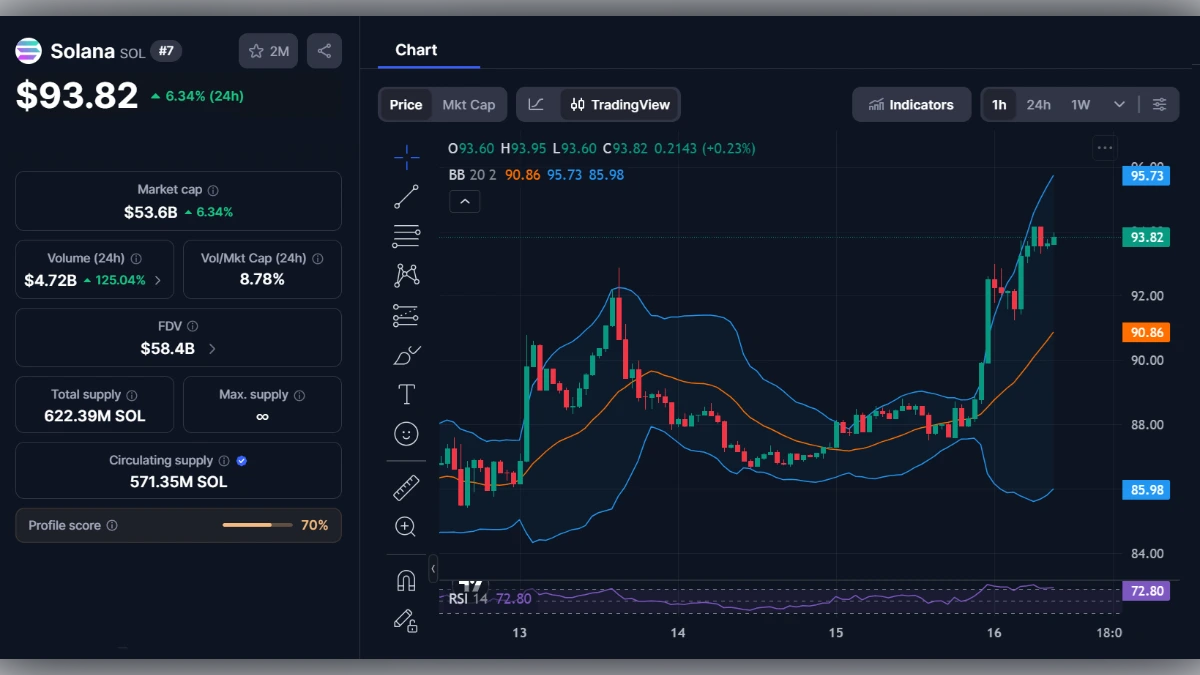Click the Profile score slider
The image size is (1200, 675).
pos(257,525)
